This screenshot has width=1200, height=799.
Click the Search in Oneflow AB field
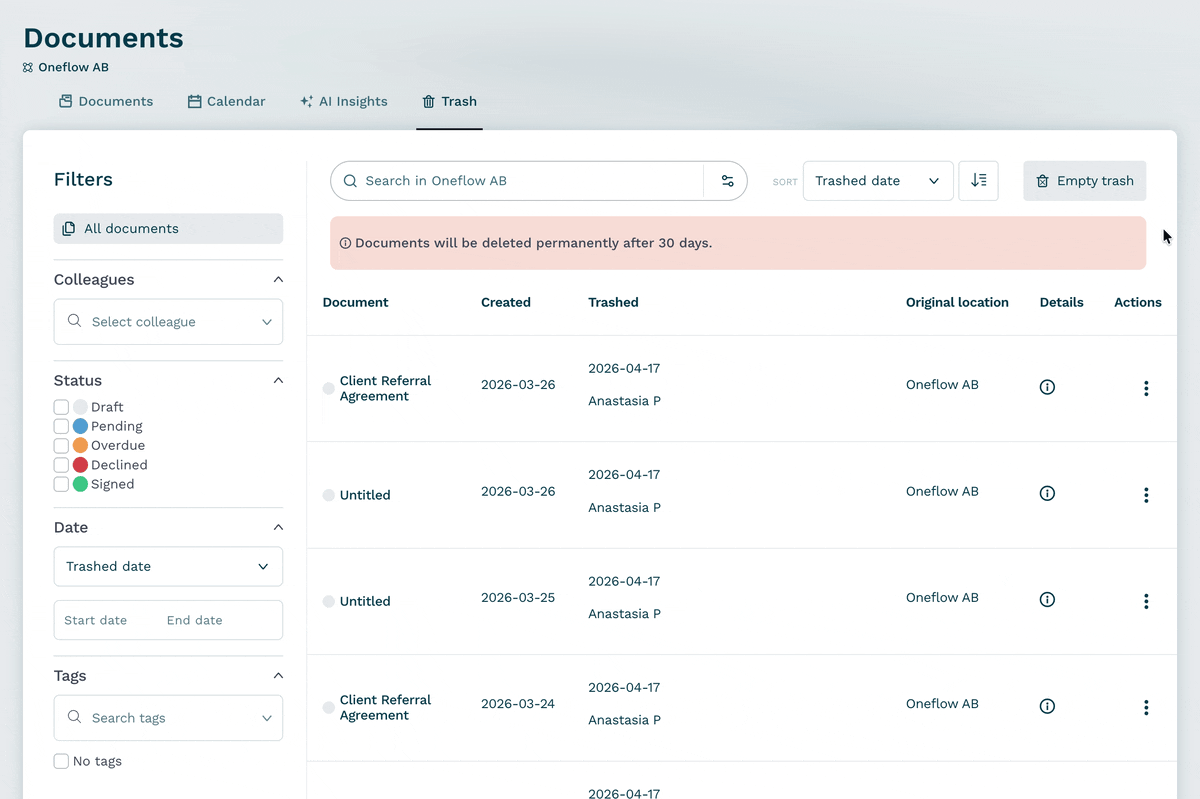coord(516,181)
